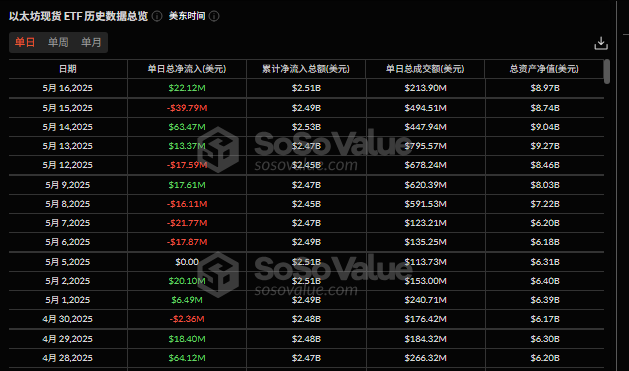Select the volume value $153.00M
629x371 pixels.
(x=425, y=281)
